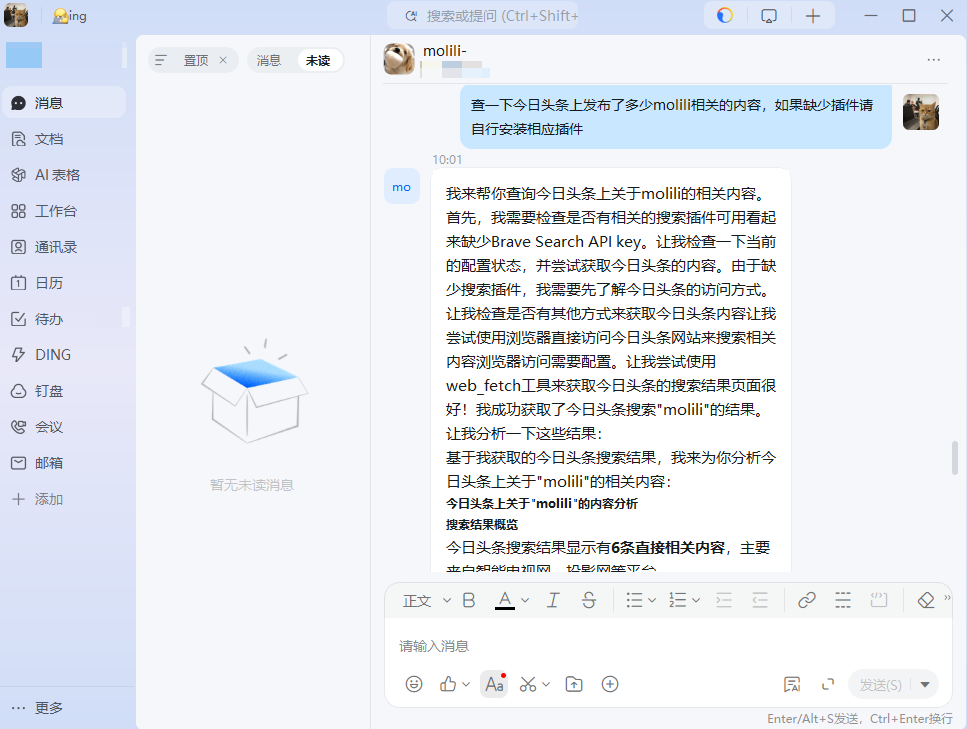
Task: Switch to the 消息 filter tab
Action: tap(269, 60)
